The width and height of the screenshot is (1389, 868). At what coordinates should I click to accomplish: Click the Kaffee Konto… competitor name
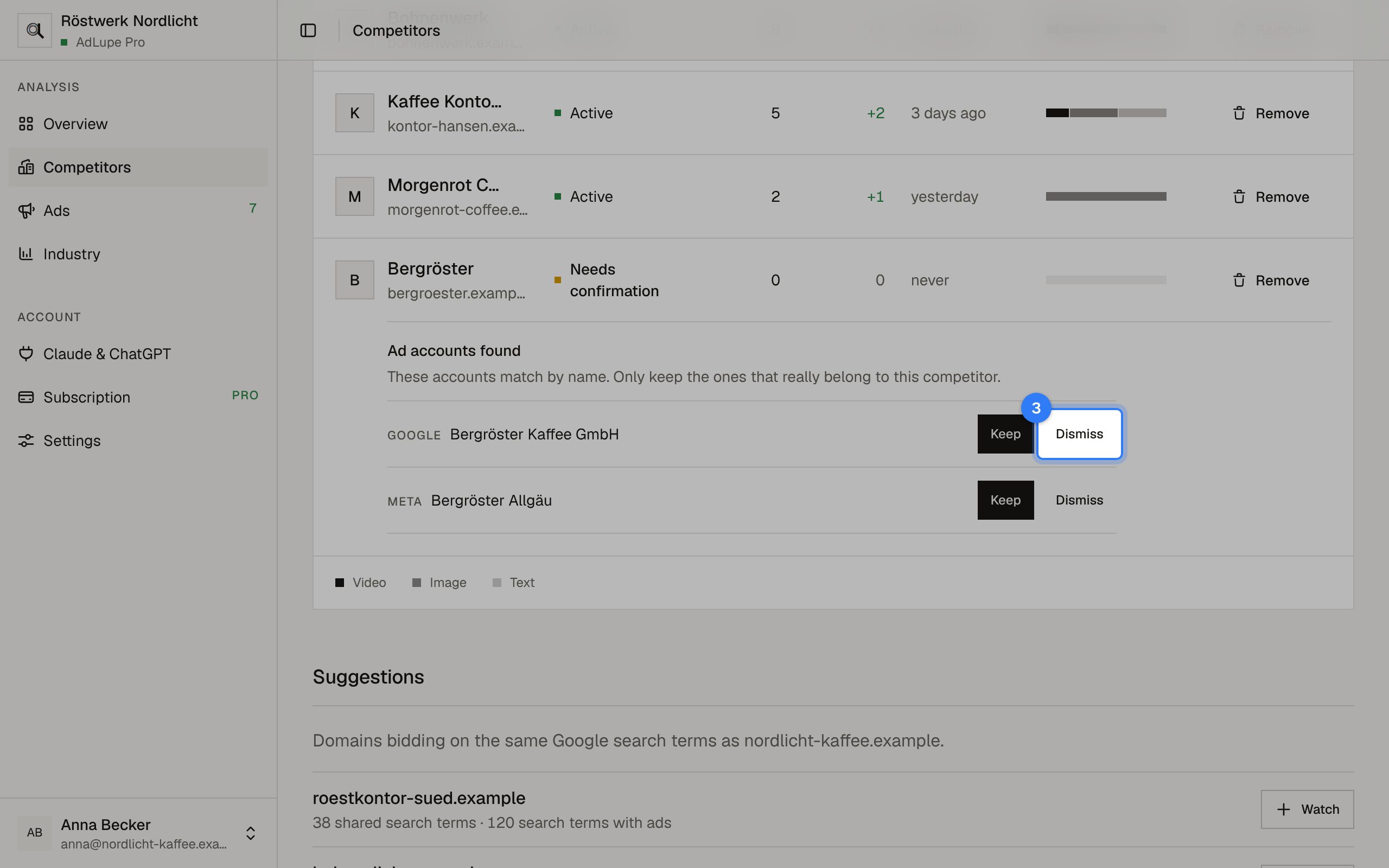coord(444,101)
